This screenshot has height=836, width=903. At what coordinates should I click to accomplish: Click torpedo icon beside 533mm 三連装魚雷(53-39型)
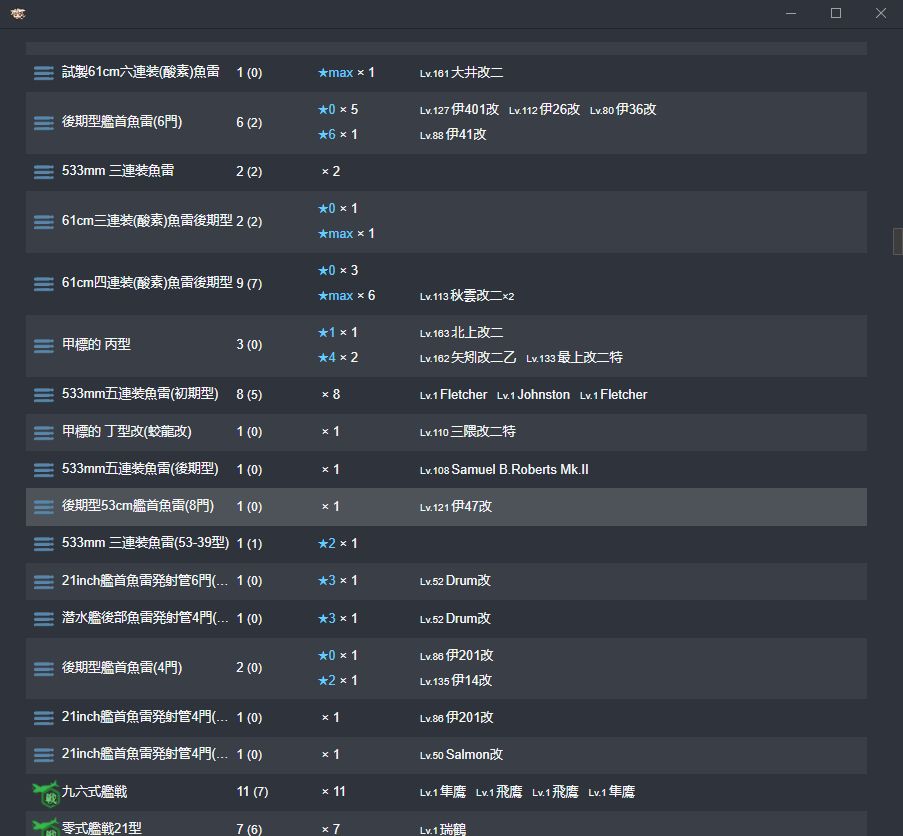44,544
